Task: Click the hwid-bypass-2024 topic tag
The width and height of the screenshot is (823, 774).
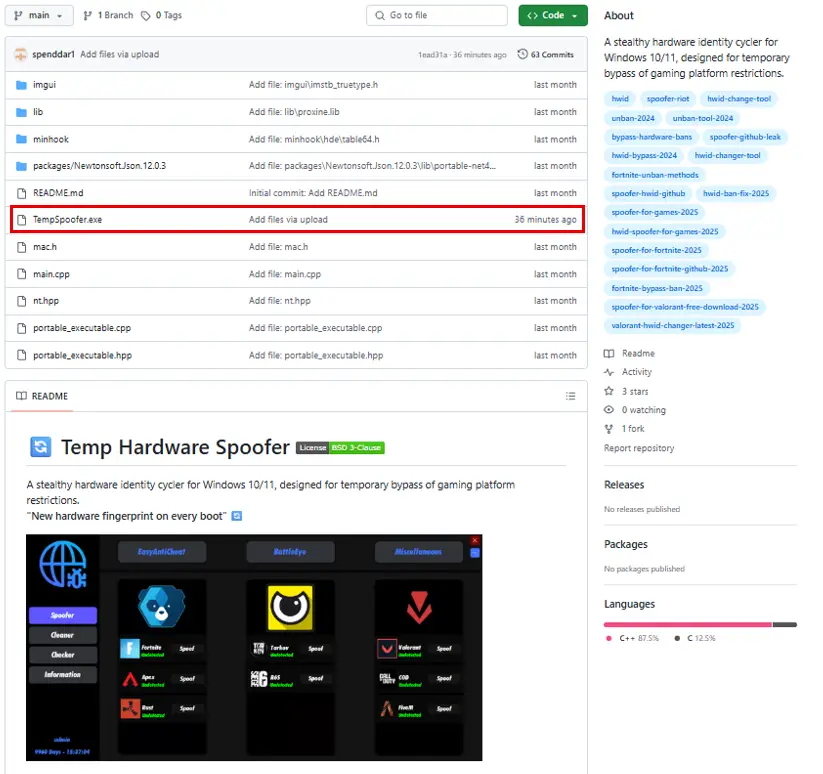Action: (644, 156)
